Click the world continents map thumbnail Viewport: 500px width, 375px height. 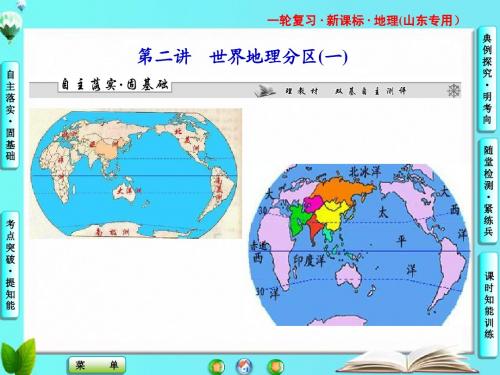click(136, 173)
